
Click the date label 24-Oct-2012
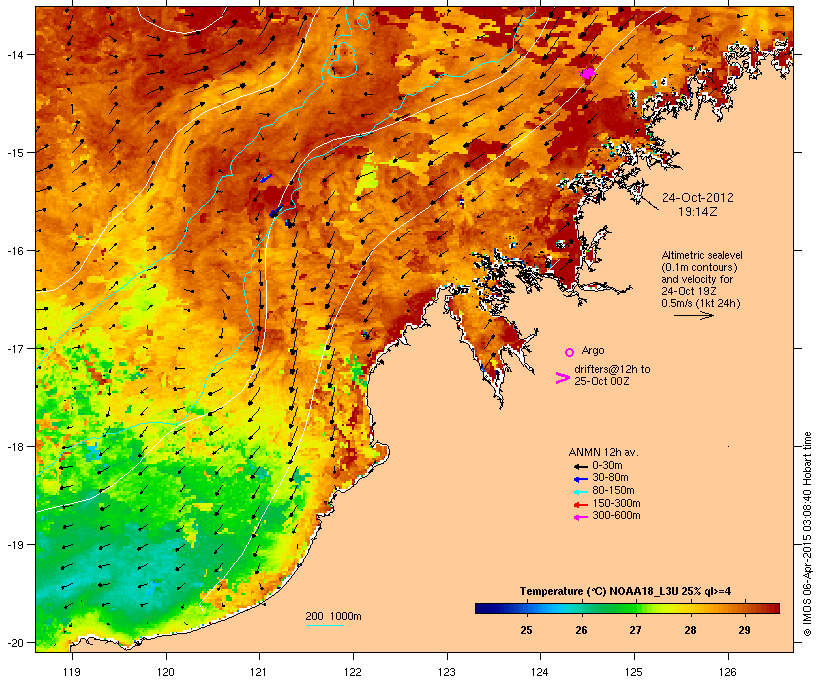point(698,198)
